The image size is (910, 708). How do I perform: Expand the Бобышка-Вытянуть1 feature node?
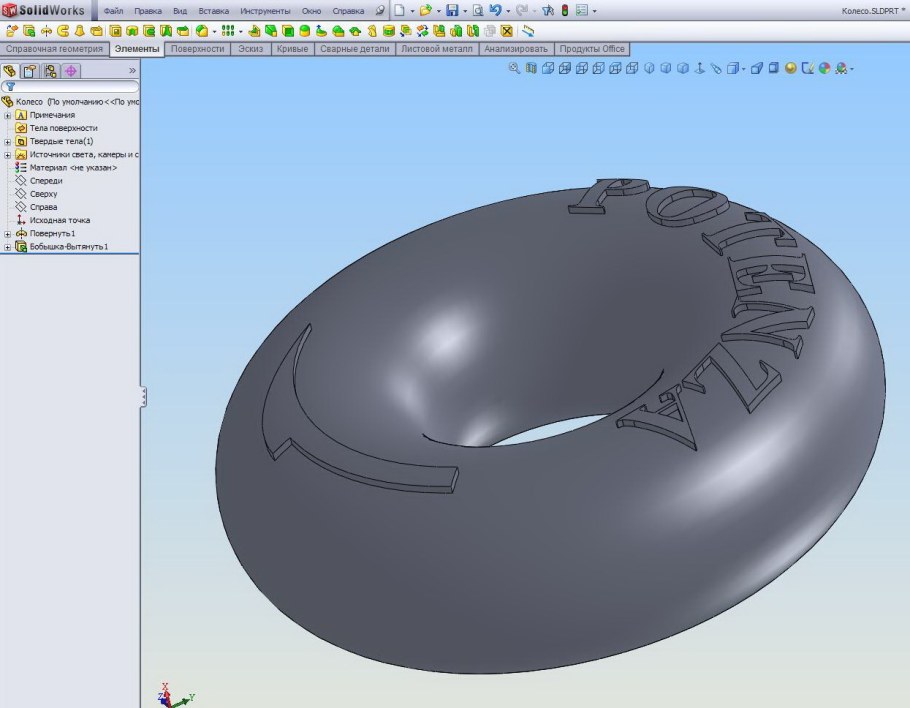8,246
